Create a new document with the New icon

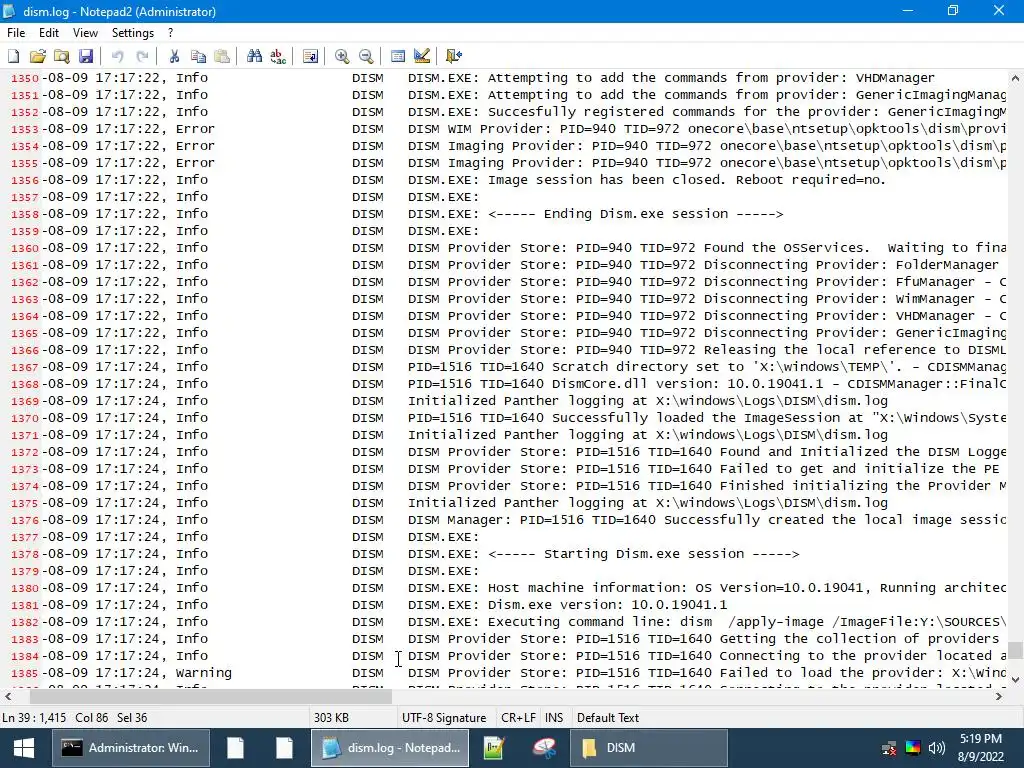tap(14, 56)
